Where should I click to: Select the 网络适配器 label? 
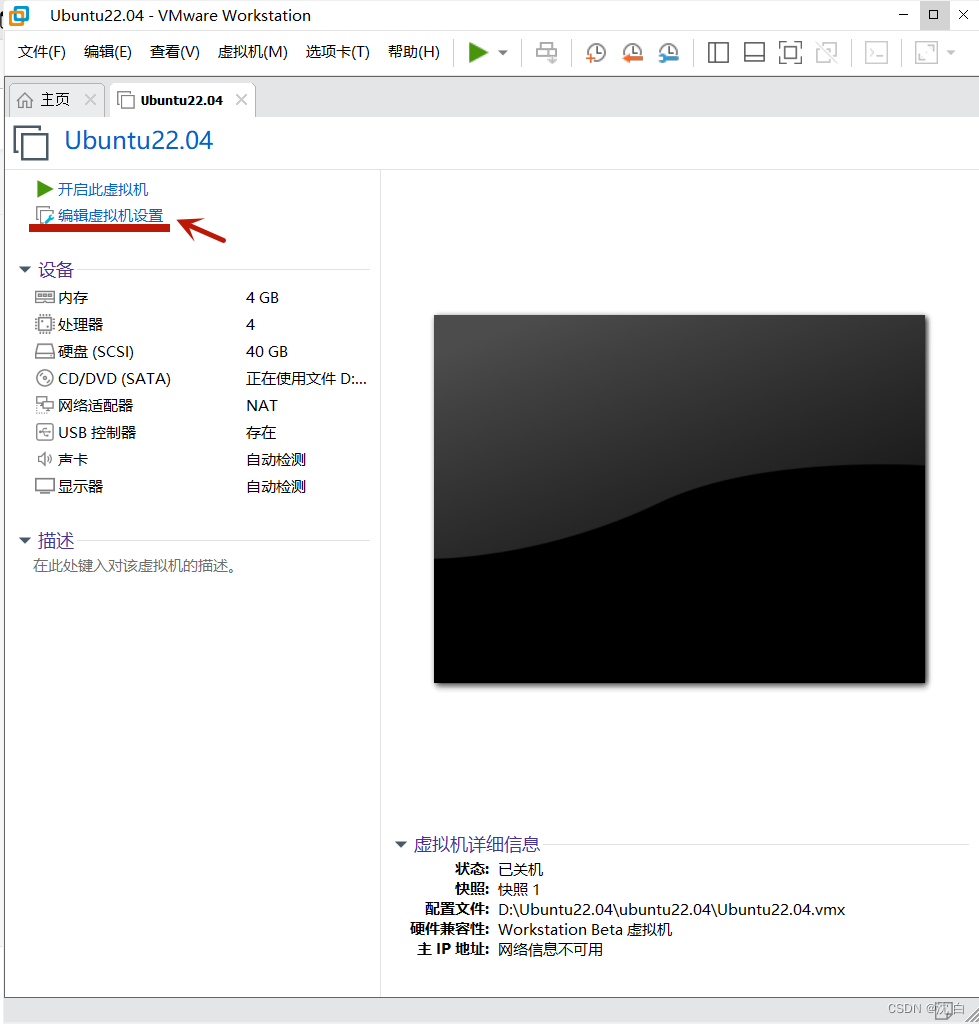[95, 406]
